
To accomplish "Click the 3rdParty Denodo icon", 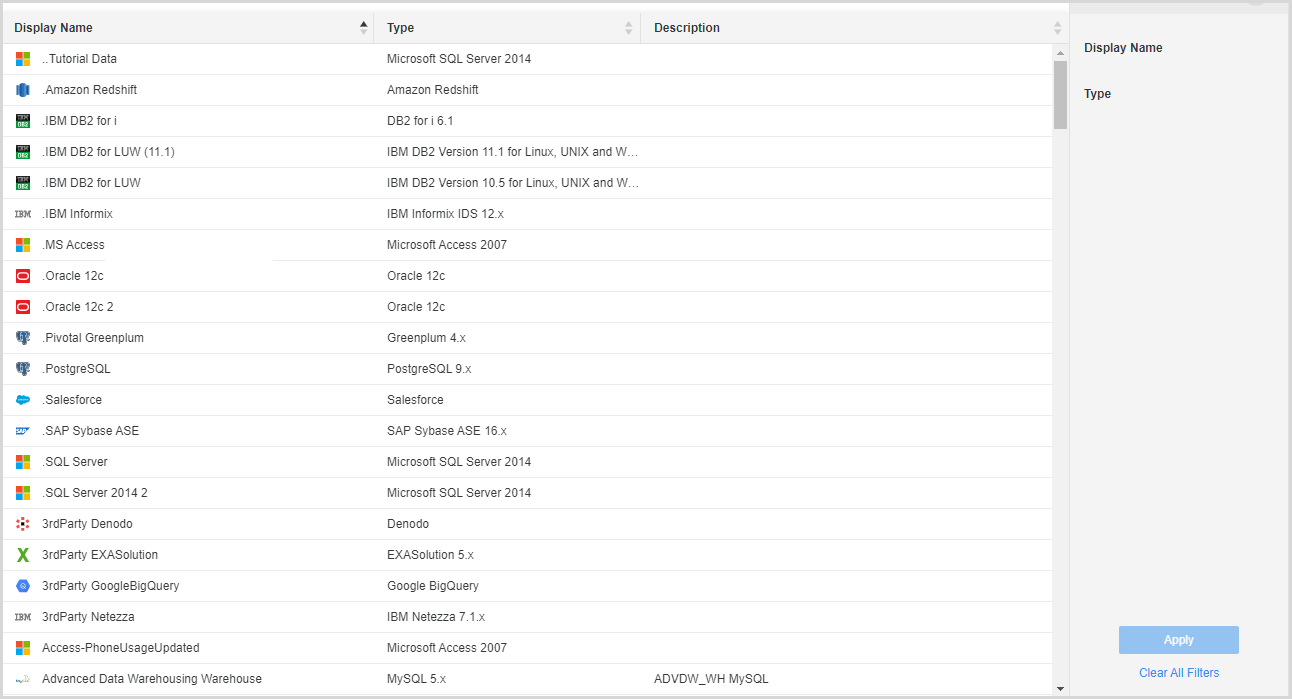I will point(23,524).
